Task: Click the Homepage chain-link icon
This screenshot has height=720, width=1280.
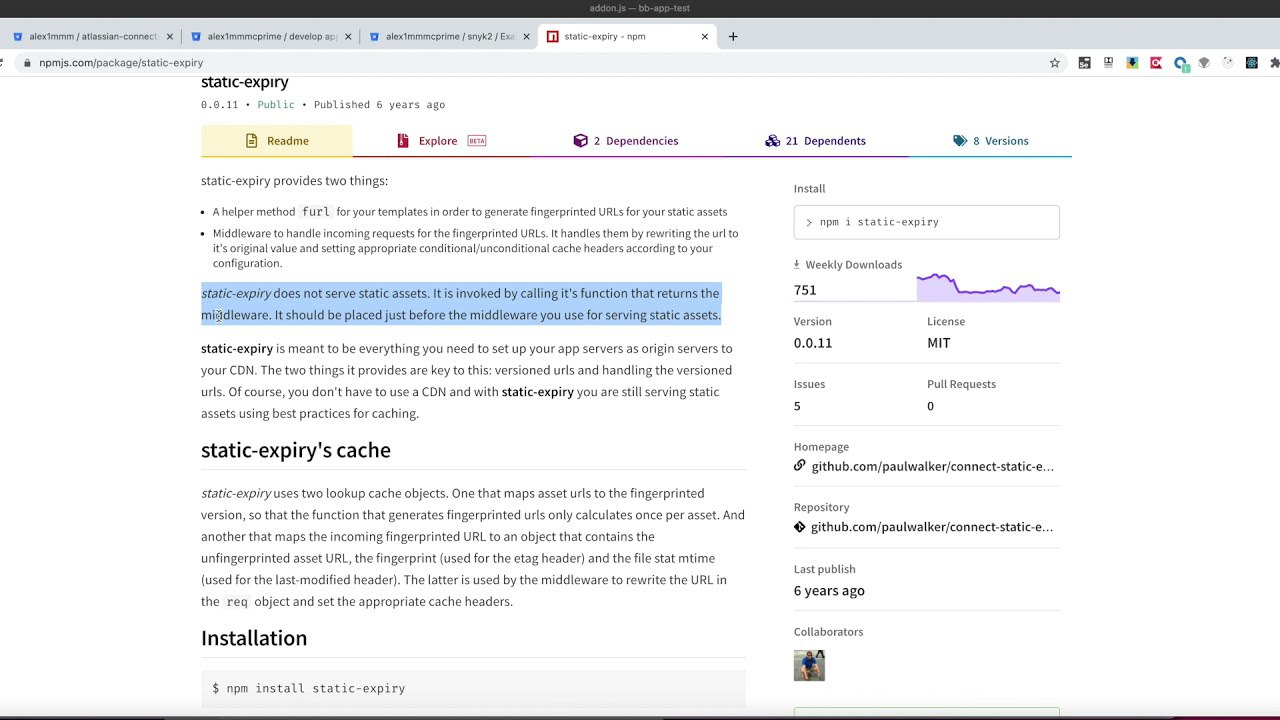Action: 800,466
